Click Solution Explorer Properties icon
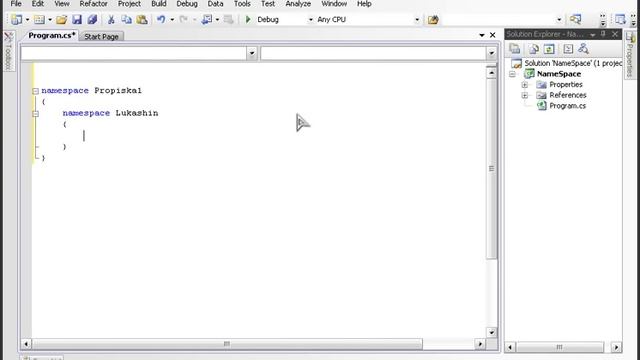Image resolution: width=640 pixels, height=360 pixels. click(515, 49)
